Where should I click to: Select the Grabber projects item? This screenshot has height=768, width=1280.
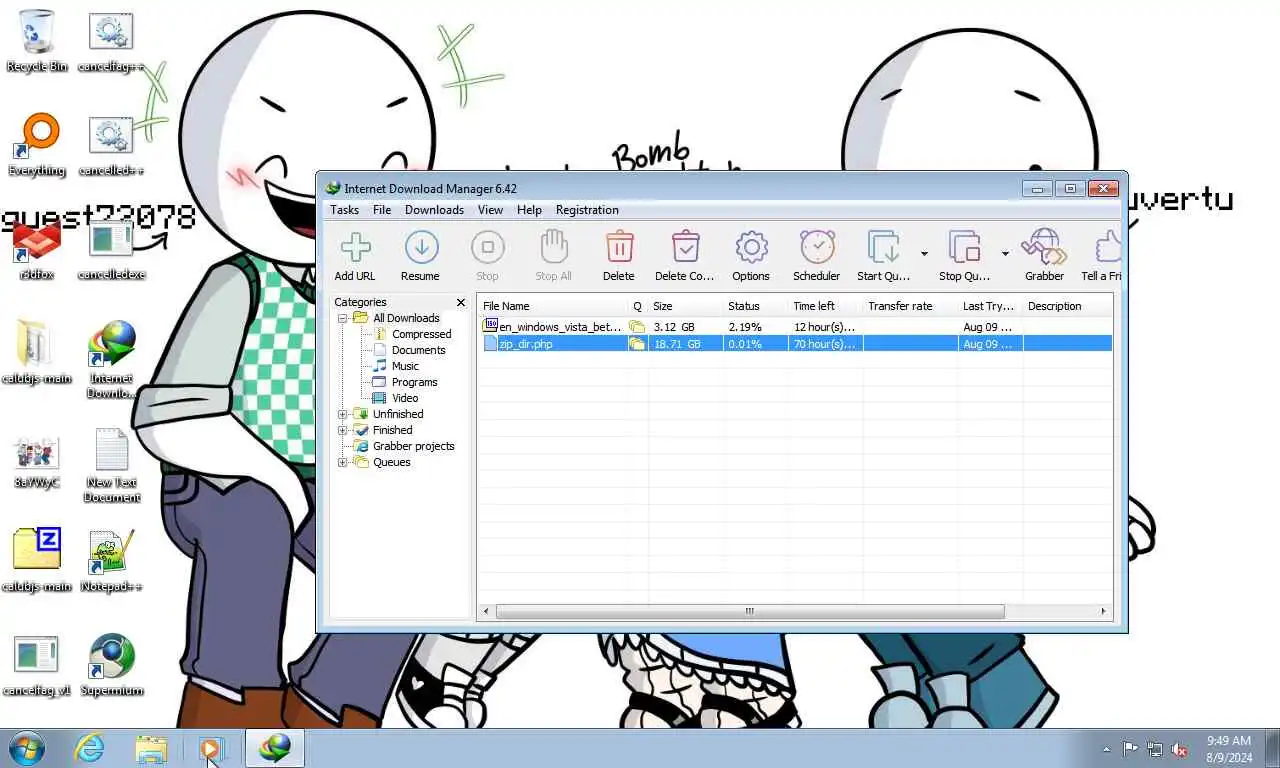pyautogui.click(x=413, y=446)
